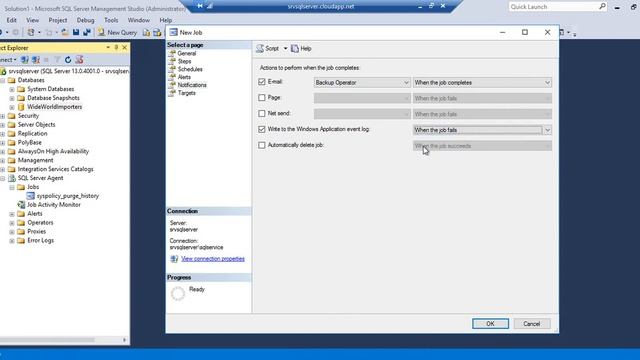The width and height of the screenshot is (640, 360).
Task: Click the Save icon in SSMS toolbar
Action: pos(76,32)
